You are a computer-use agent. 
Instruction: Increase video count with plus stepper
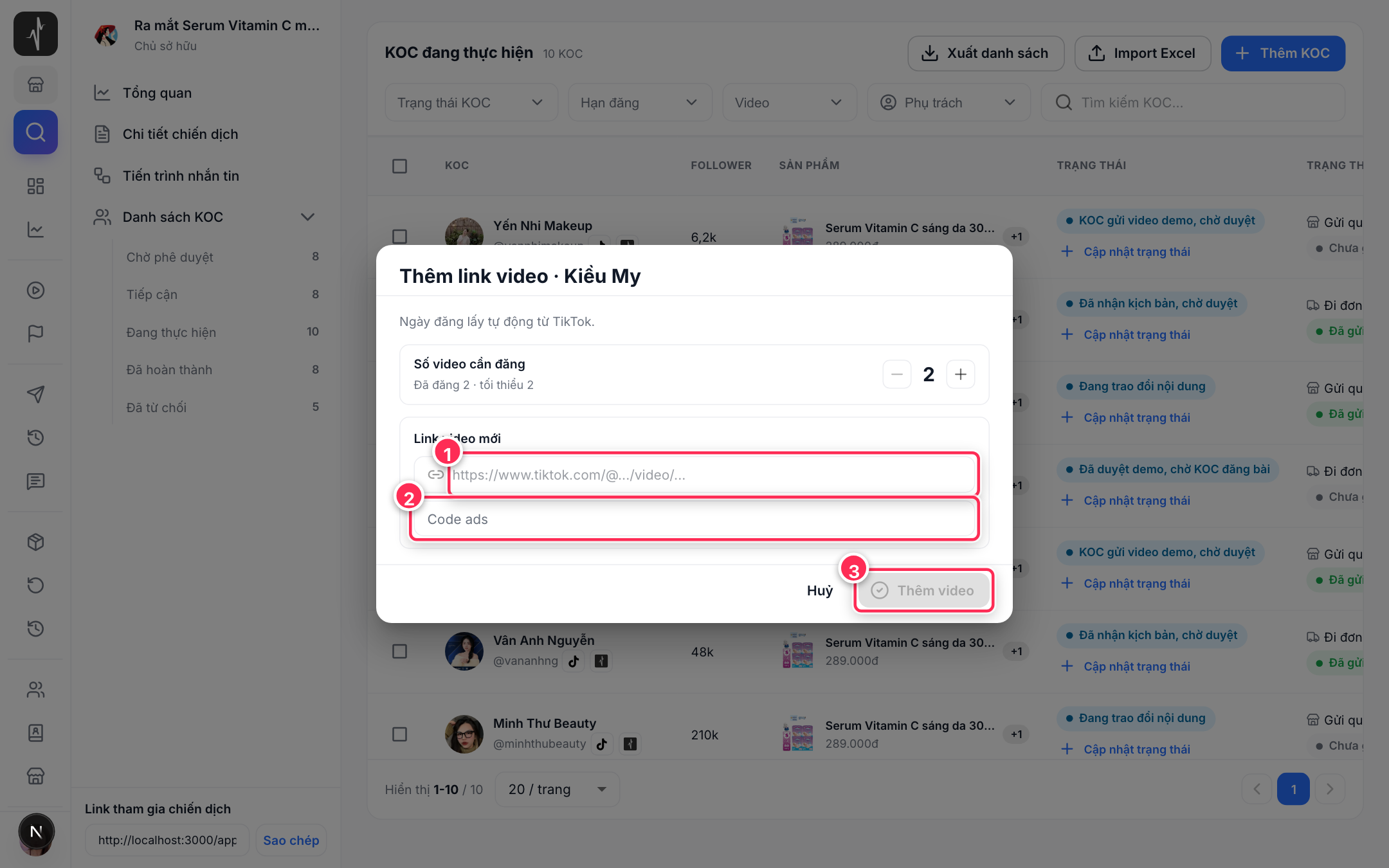(x=960, y=374)
